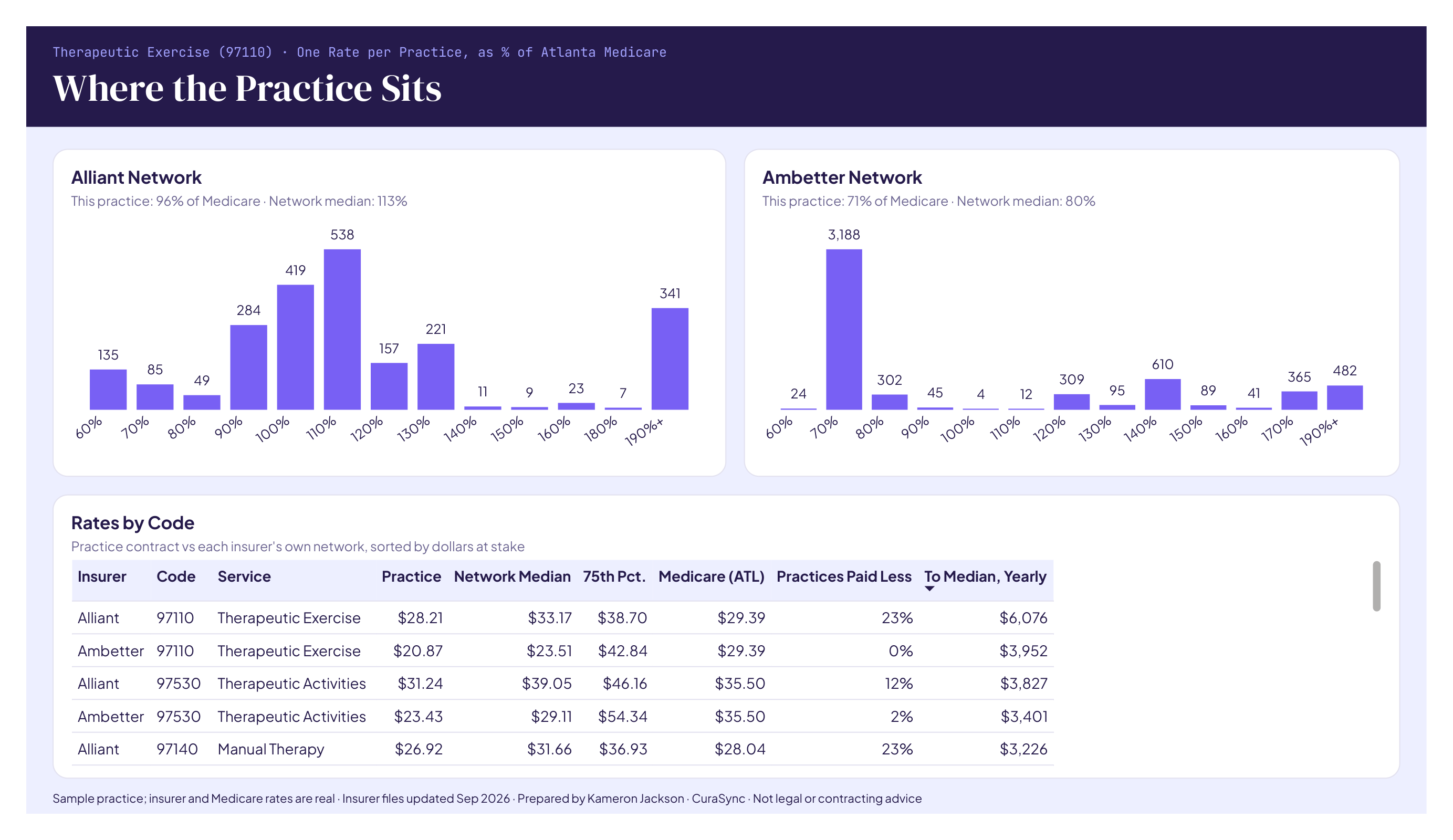1453x840 pixels.
Task: Click the Network Median column header
Action: [x=512, y=576]
